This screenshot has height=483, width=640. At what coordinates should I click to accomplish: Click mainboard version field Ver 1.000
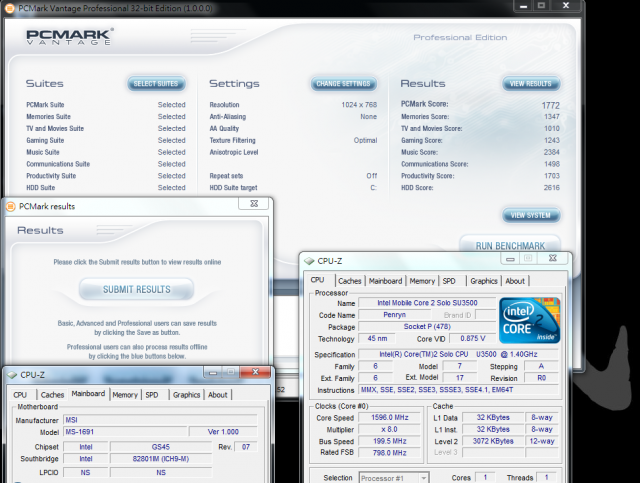[223, 432]
